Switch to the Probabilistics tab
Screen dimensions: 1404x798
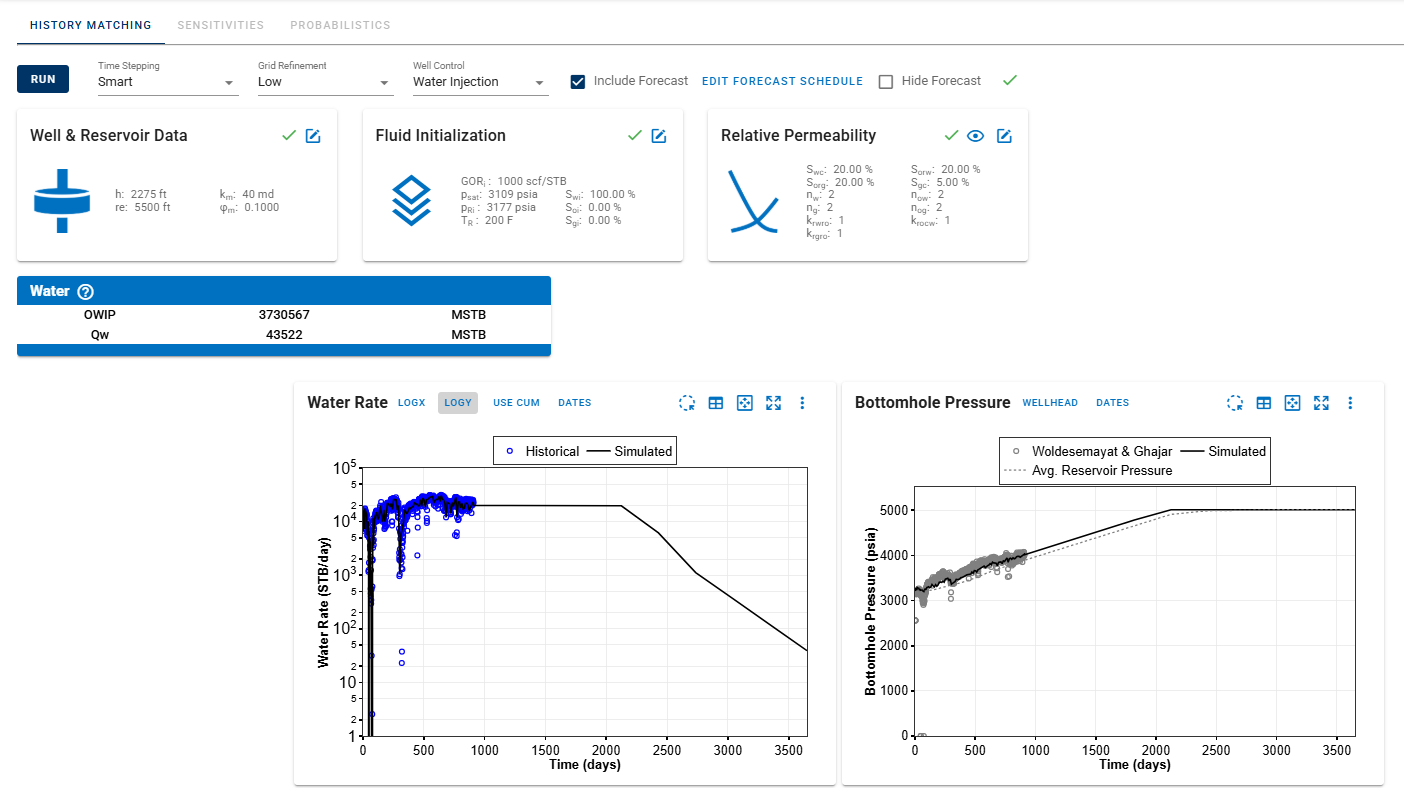pos(340,25)
